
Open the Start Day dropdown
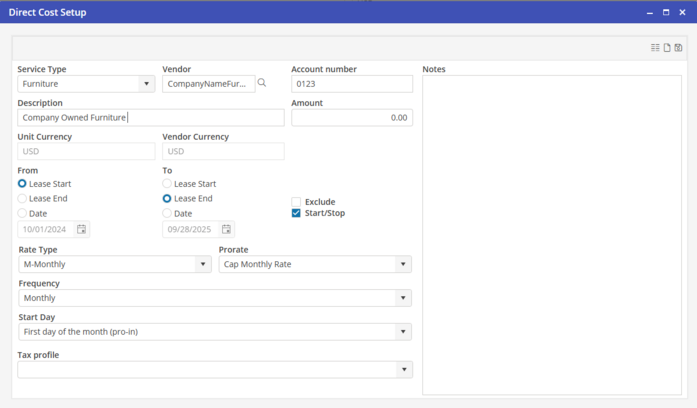pyautogui.click(x=403, y=332)
